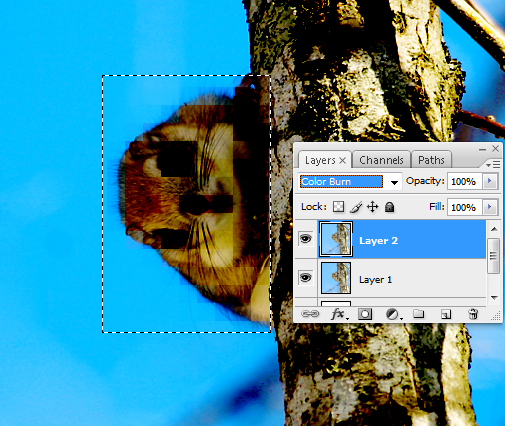Select the Layer 2 thumbnail
This screenshot has height=426, width=505.
point(336,239)
